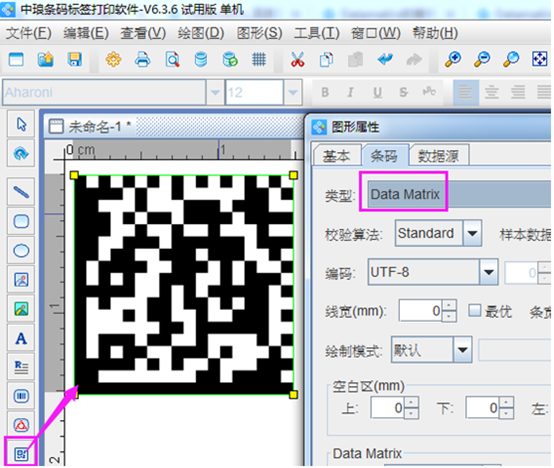
Task: Enable the 最优 checkbox
Action: [x=475, y=311]
